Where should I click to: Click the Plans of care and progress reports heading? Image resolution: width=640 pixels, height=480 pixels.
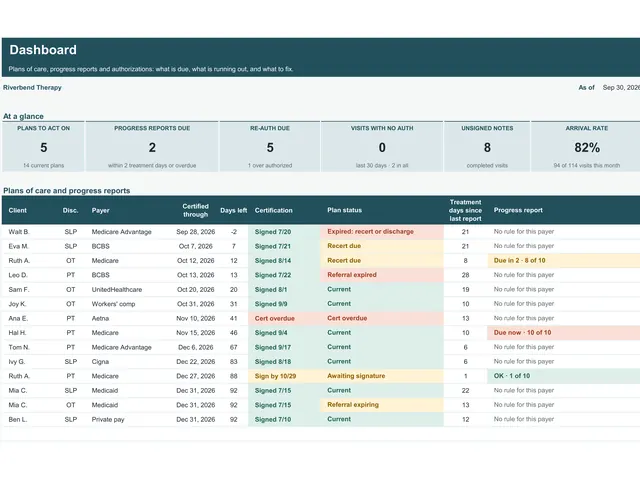pyautogui.click(x=67, y=191)
